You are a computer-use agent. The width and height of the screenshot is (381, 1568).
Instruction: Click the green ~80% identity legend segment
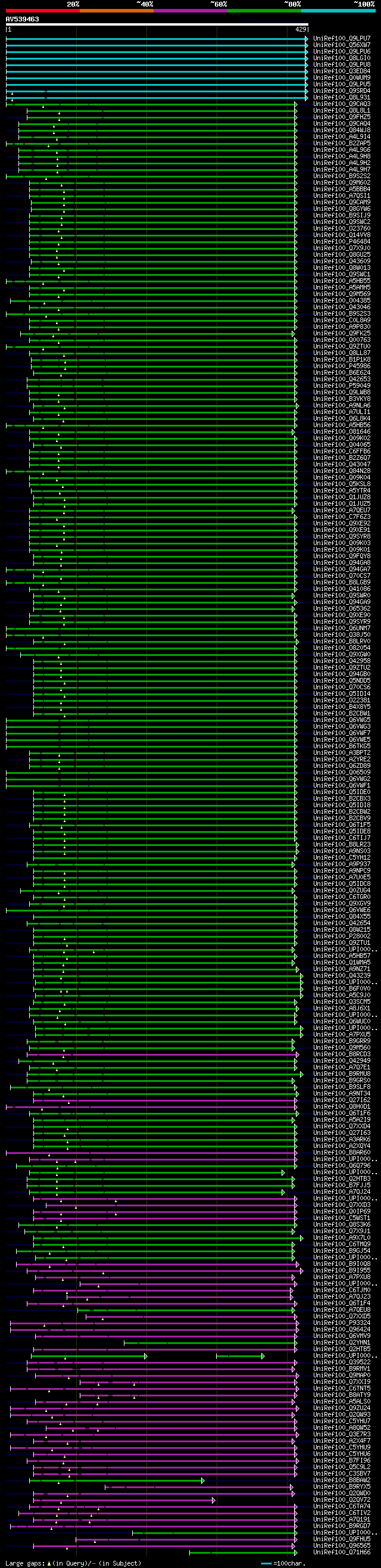[x=264, y=10]
